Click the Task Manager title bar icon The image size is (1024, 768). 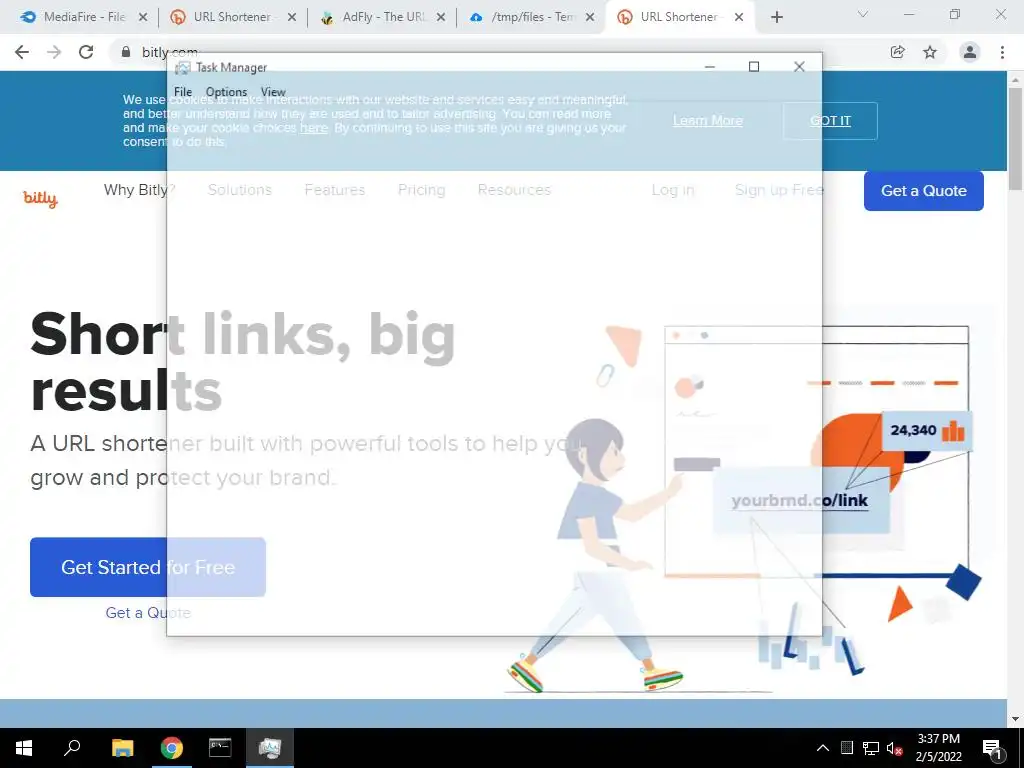182,67
